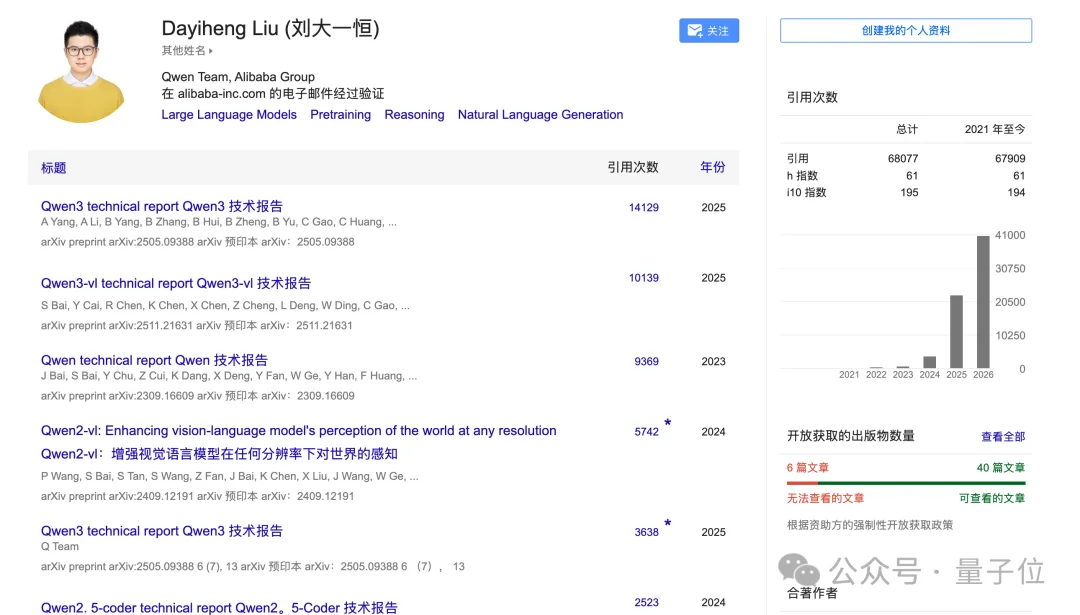Click the asterisk next to 3638
This screenshot has width=1080, height=615.
pyautogui.click(x=667, y=523)
